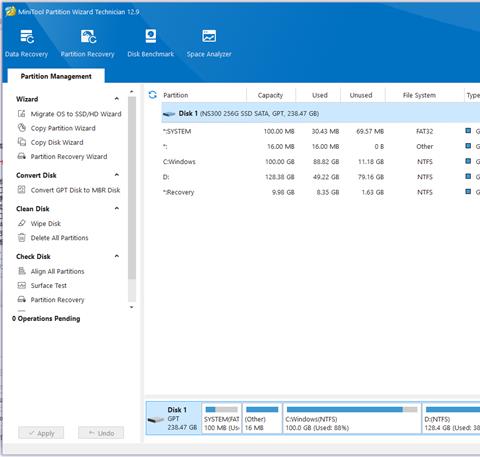480x457 pixels.
Task: Select C:Windows(NTFS) block in disk map
Action: (352, 418)
